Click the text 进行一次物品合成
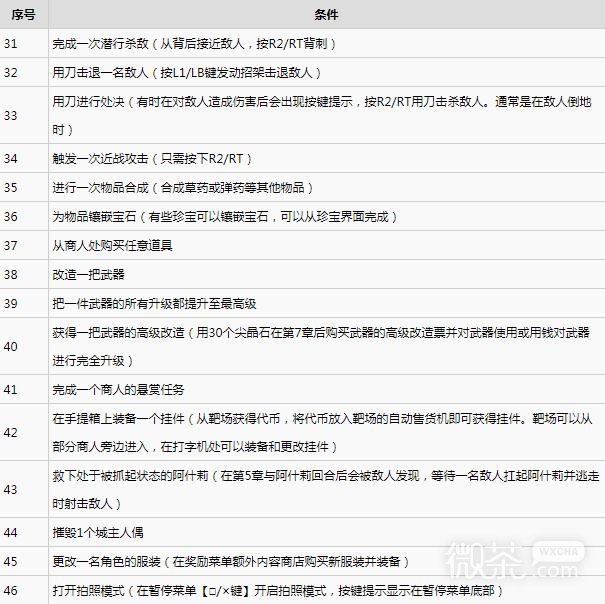The height and width of the screenshot is (604, 605). pyautogui.click(x=100, y=187)
